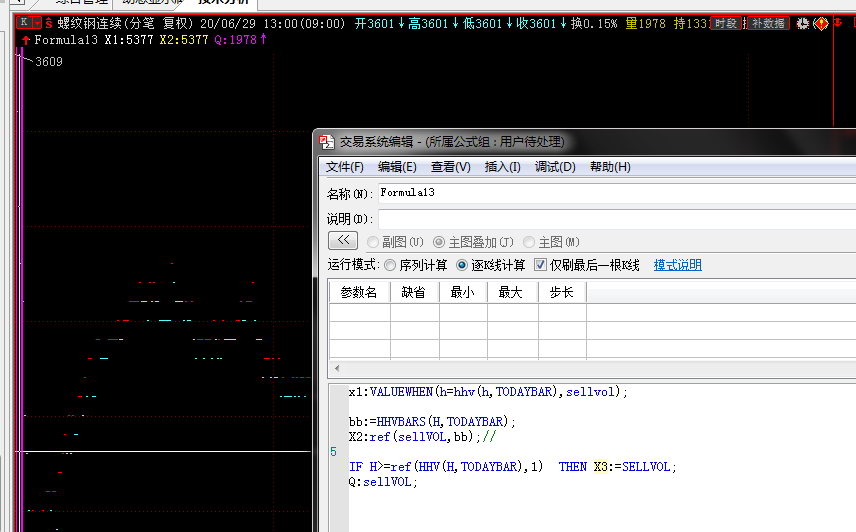Click code line bb:=HHVBARS in editor
856x532 pixels.
[x=432, y=422]
